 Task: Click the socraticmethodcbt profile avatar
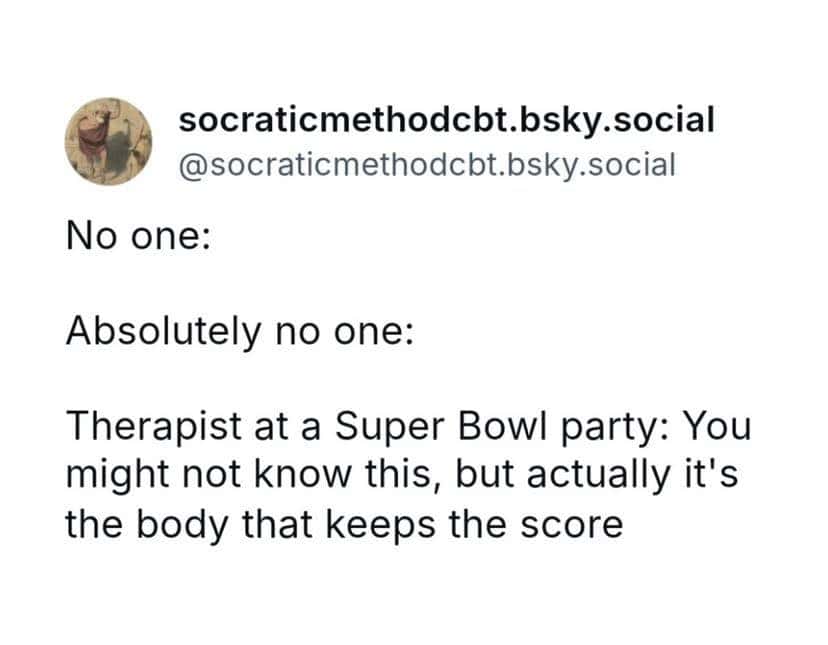pyautogui.click(x=108, y=141)
